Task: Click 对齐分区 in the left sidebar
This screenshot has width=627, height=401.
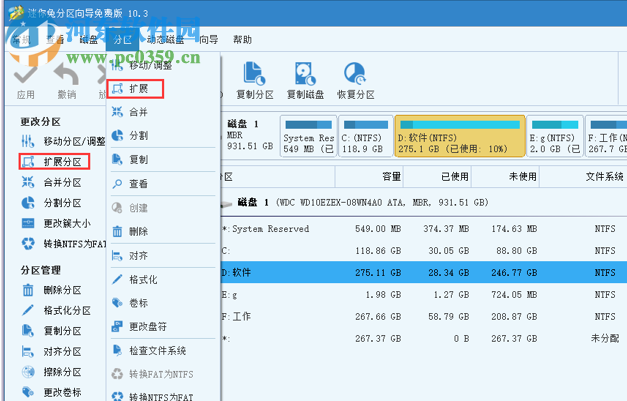Action: 51,352
